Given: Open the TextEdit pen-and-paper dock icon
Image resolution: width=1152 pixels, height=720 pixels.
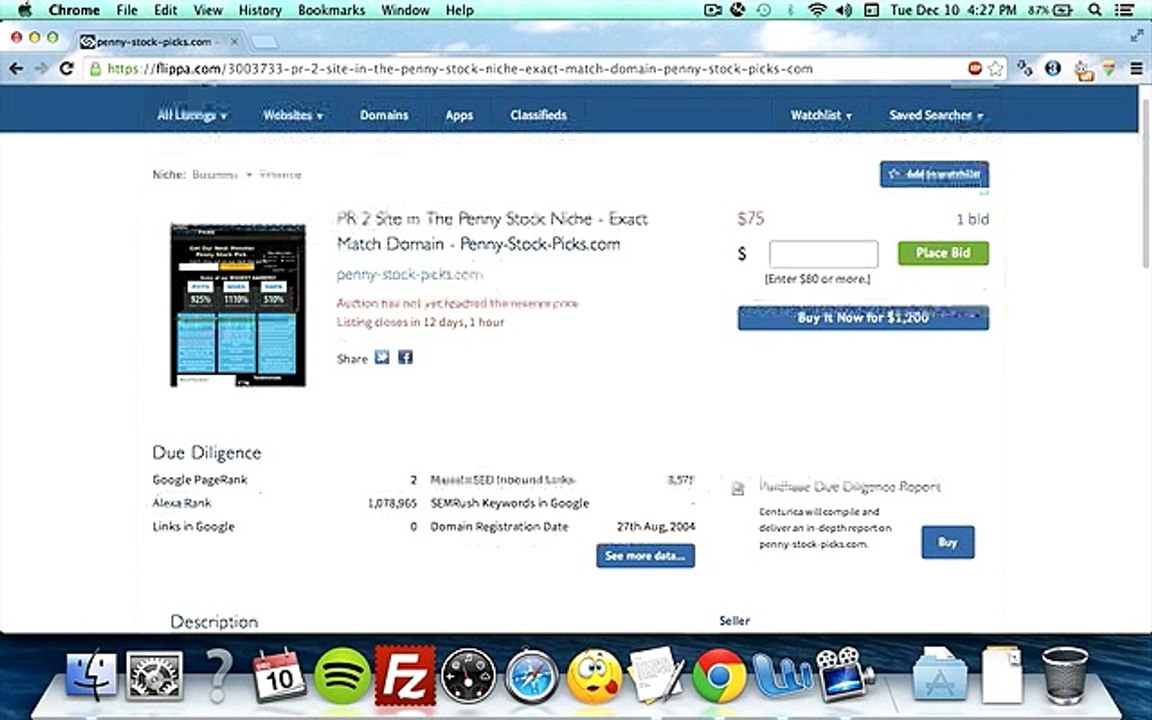Looking at the screenshot, I should coord(656,674).
